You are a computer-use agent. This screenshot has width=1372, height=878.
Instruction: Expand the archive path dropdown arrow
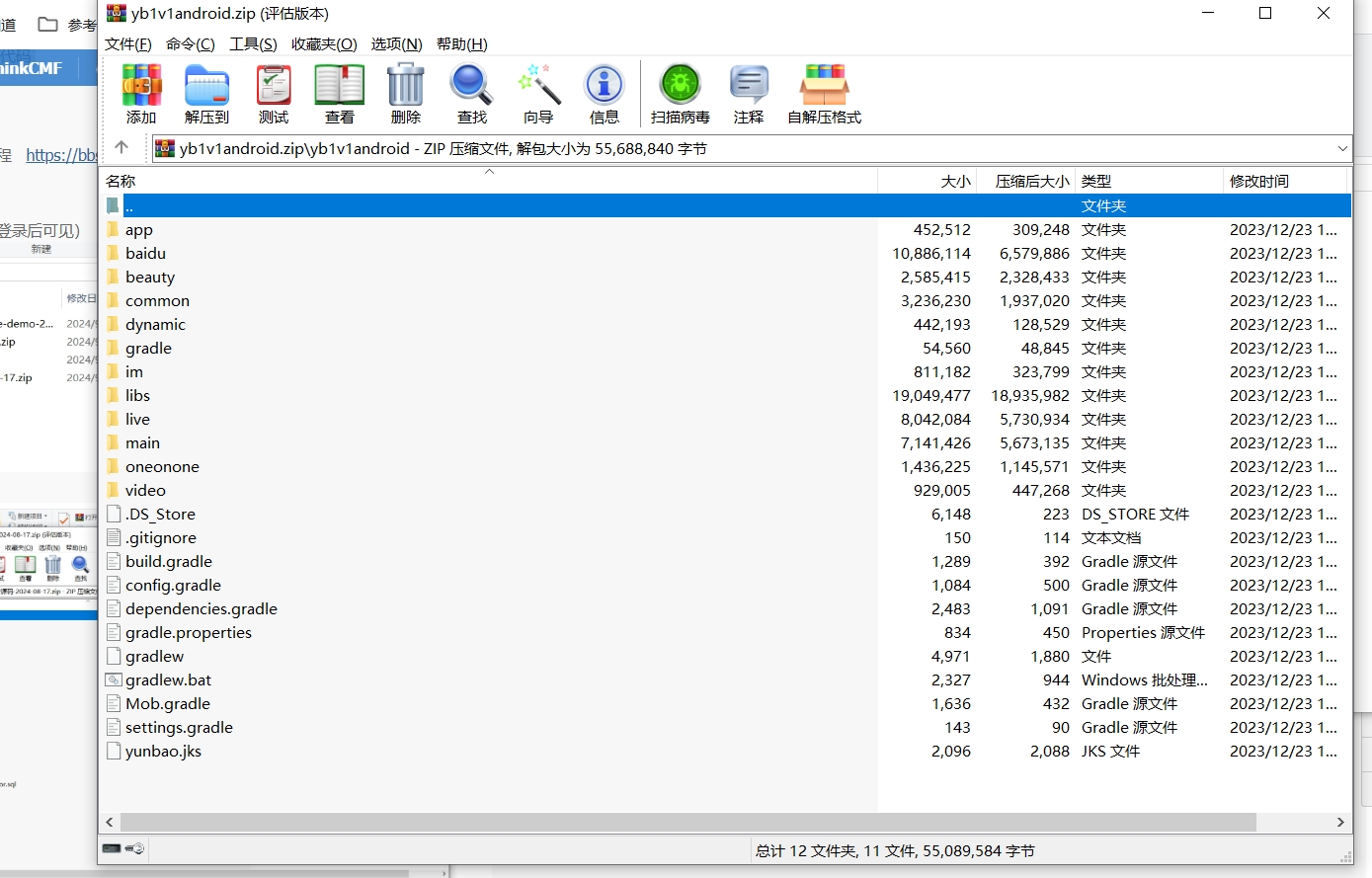pos(1342,148)
